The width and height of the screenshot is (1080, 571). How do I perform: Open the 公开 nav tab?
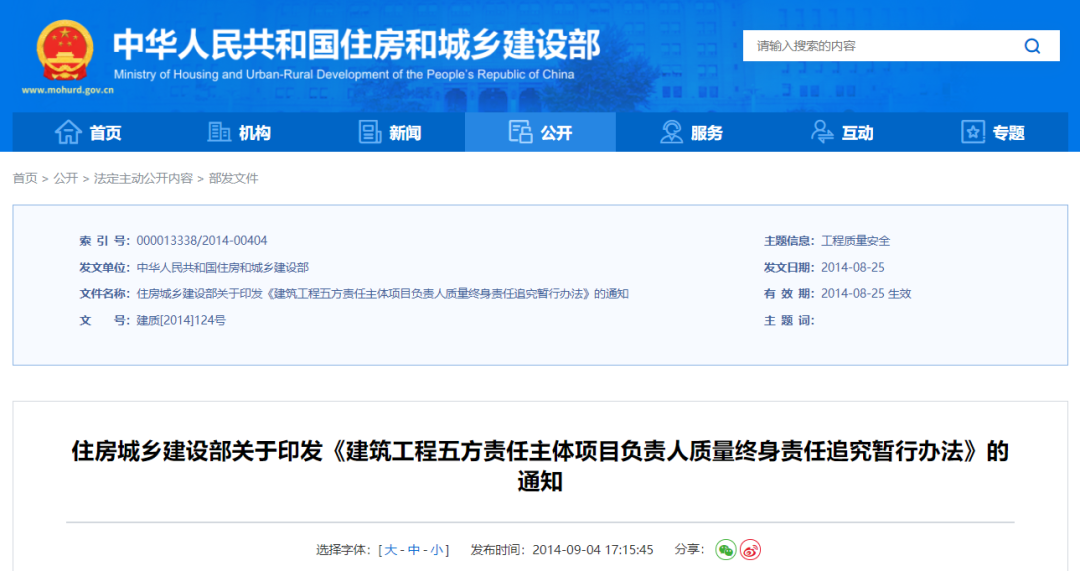[x=541, y=132]
